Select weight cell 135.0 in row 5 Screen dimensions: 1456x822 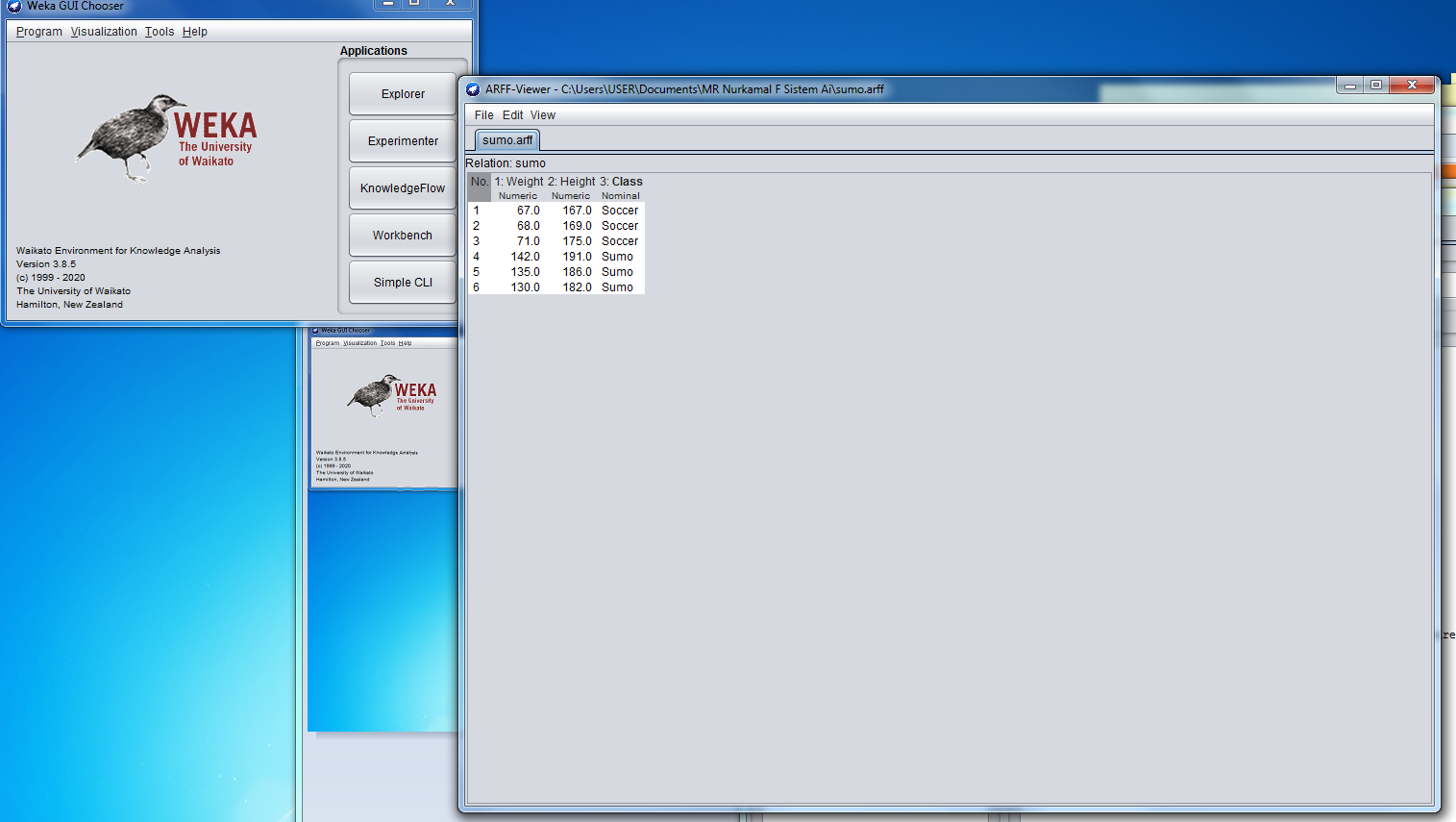pos(518,272)
